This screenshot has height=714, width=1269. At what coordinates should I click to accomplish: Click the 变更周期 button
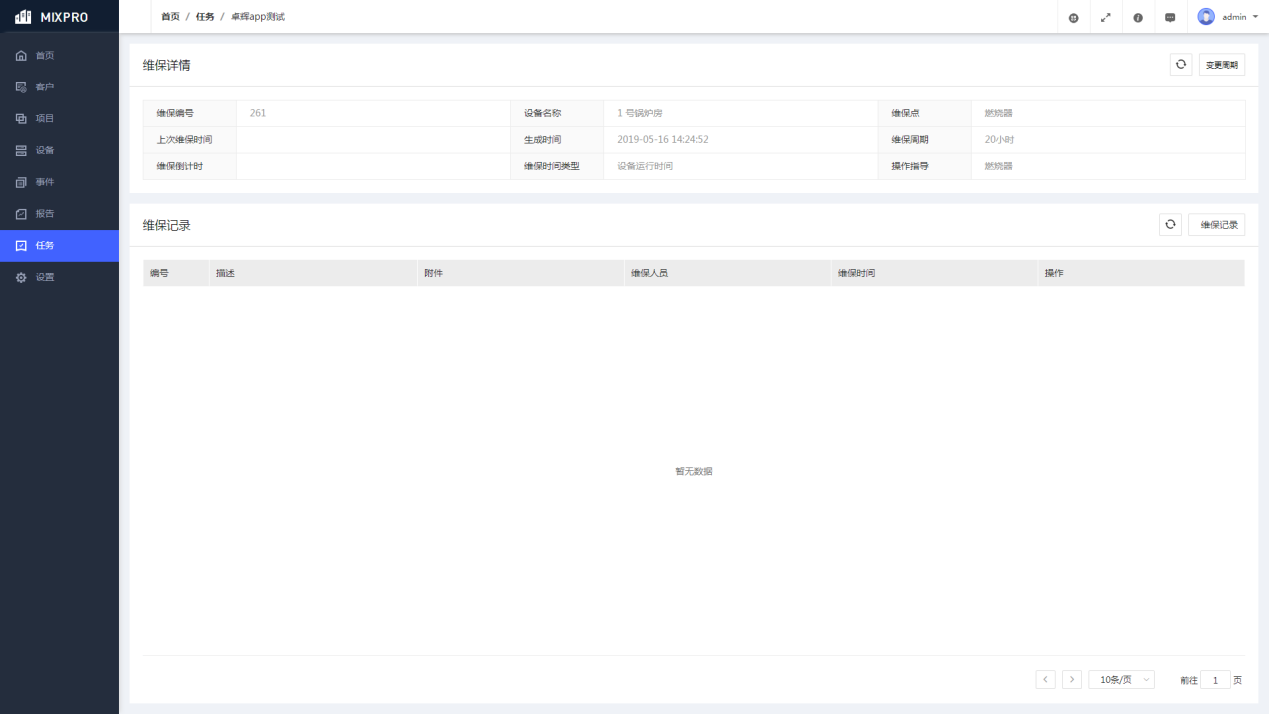coord(1221,65)
